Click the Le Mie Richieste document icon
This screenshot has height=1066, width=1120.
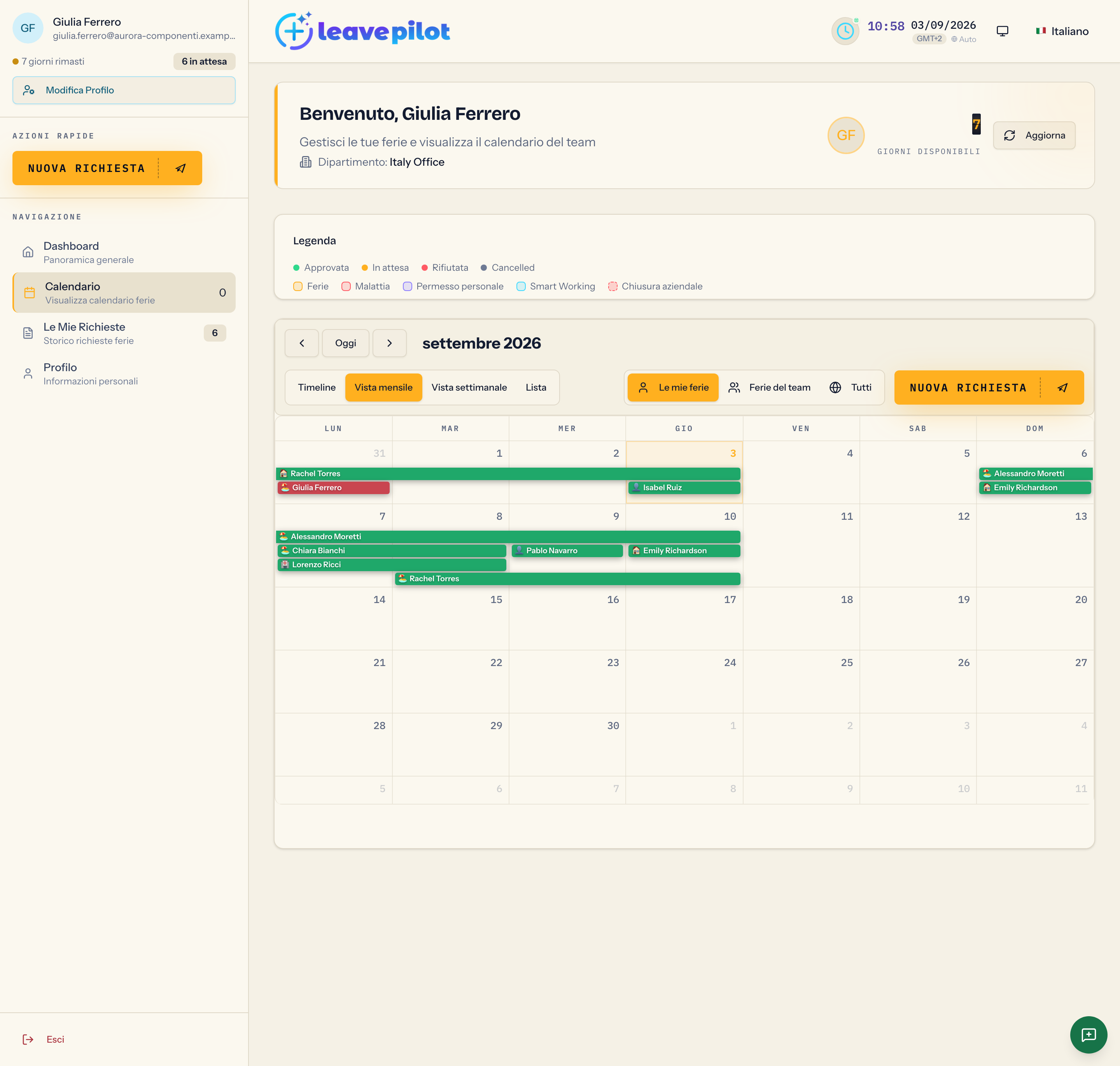(x=28, y=333)
